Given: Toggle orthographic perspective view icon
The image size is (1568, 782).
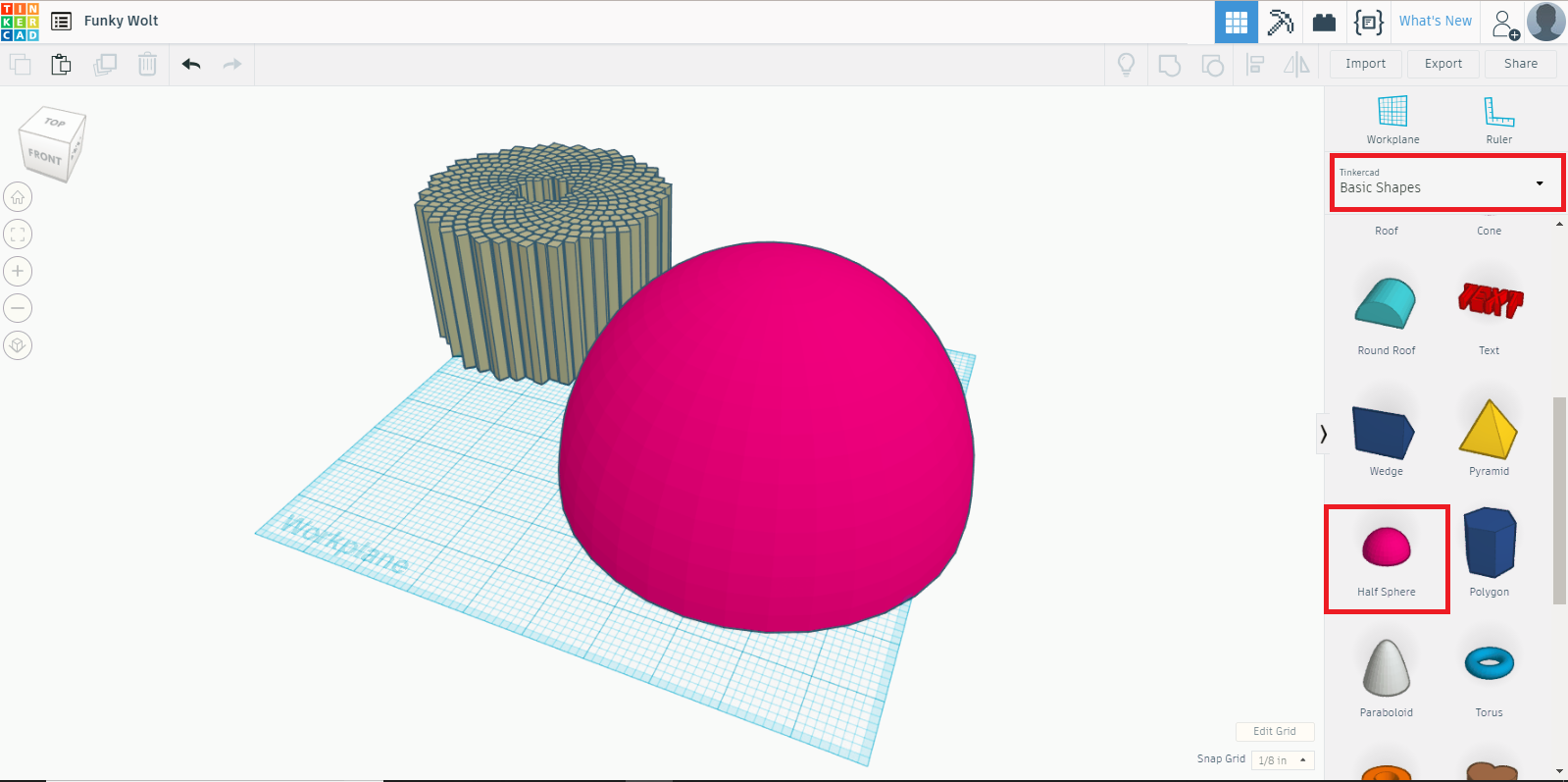Looking at the screenshot, I should pos(18,346).
